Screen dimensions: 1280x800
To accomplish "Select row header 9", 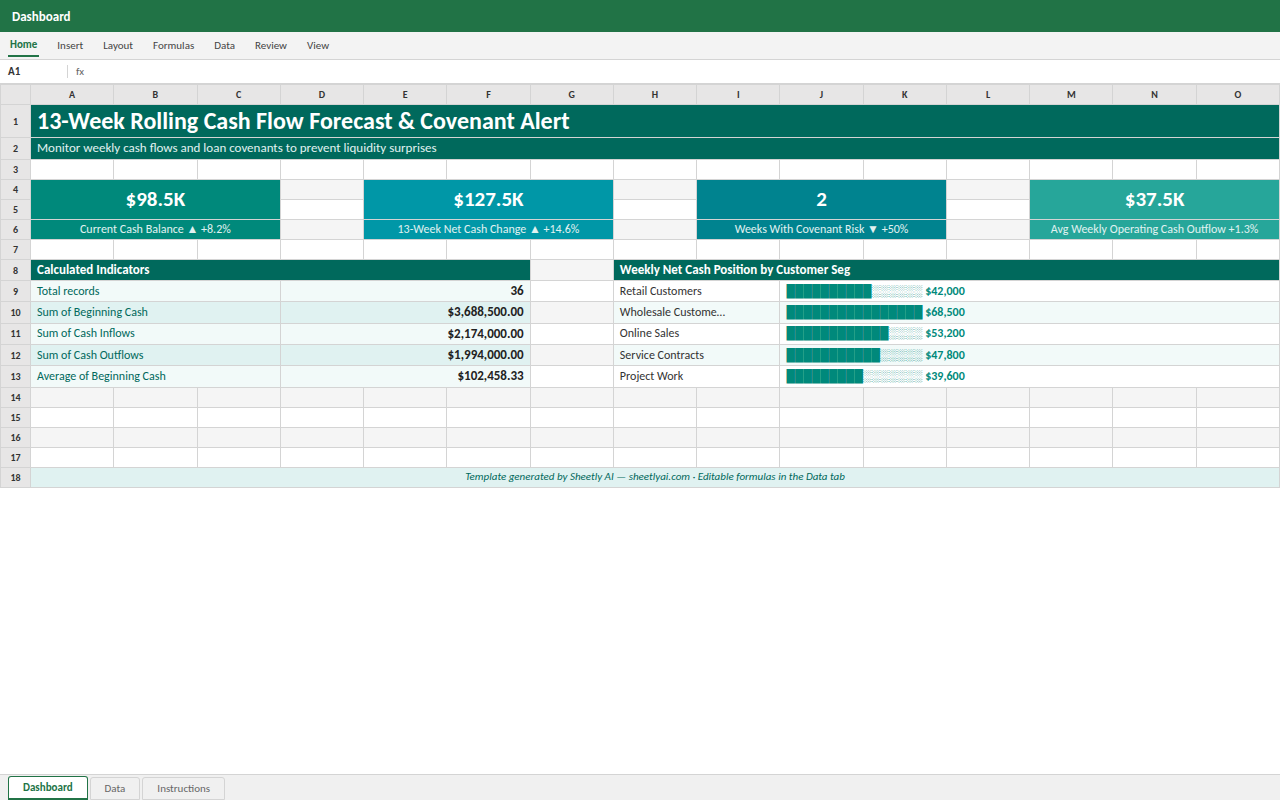I will point(15,291).
